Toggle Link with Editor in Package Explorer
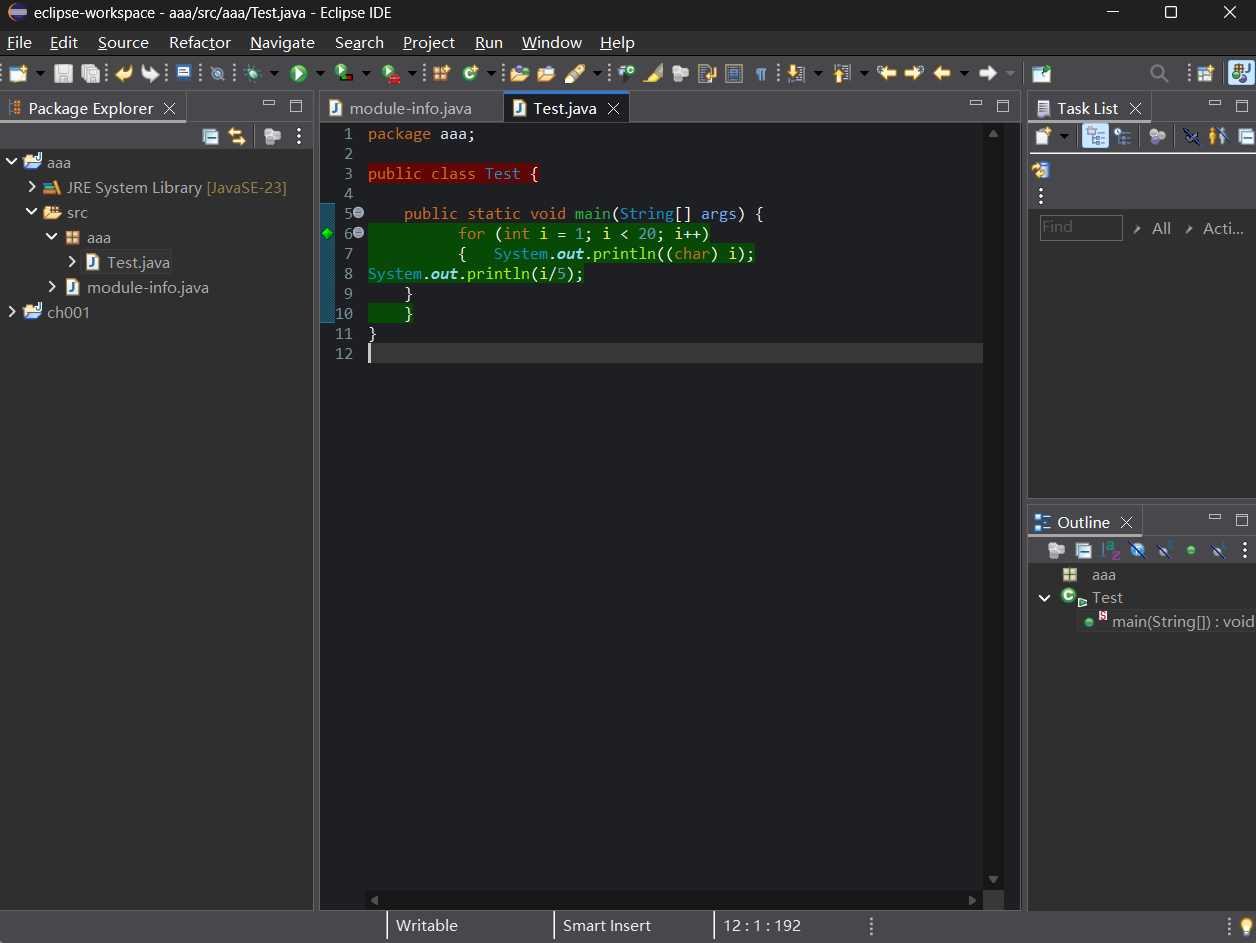1256x943 pixels. click(x=237, y=137)
